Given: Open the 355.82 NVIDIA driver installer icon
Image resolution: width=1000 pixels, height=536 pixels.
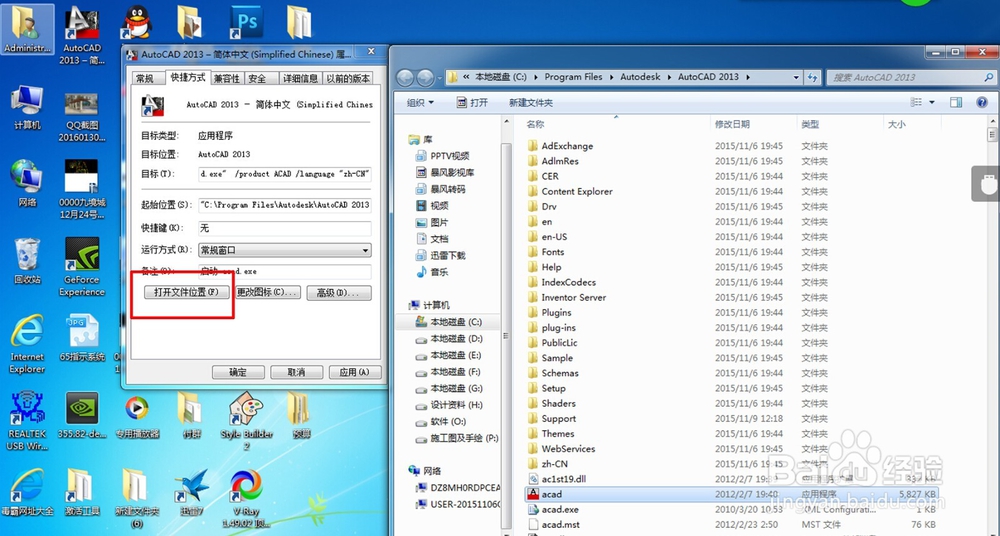Looking at the screenshot, I should pyautogui.click(x=82, y=416).
